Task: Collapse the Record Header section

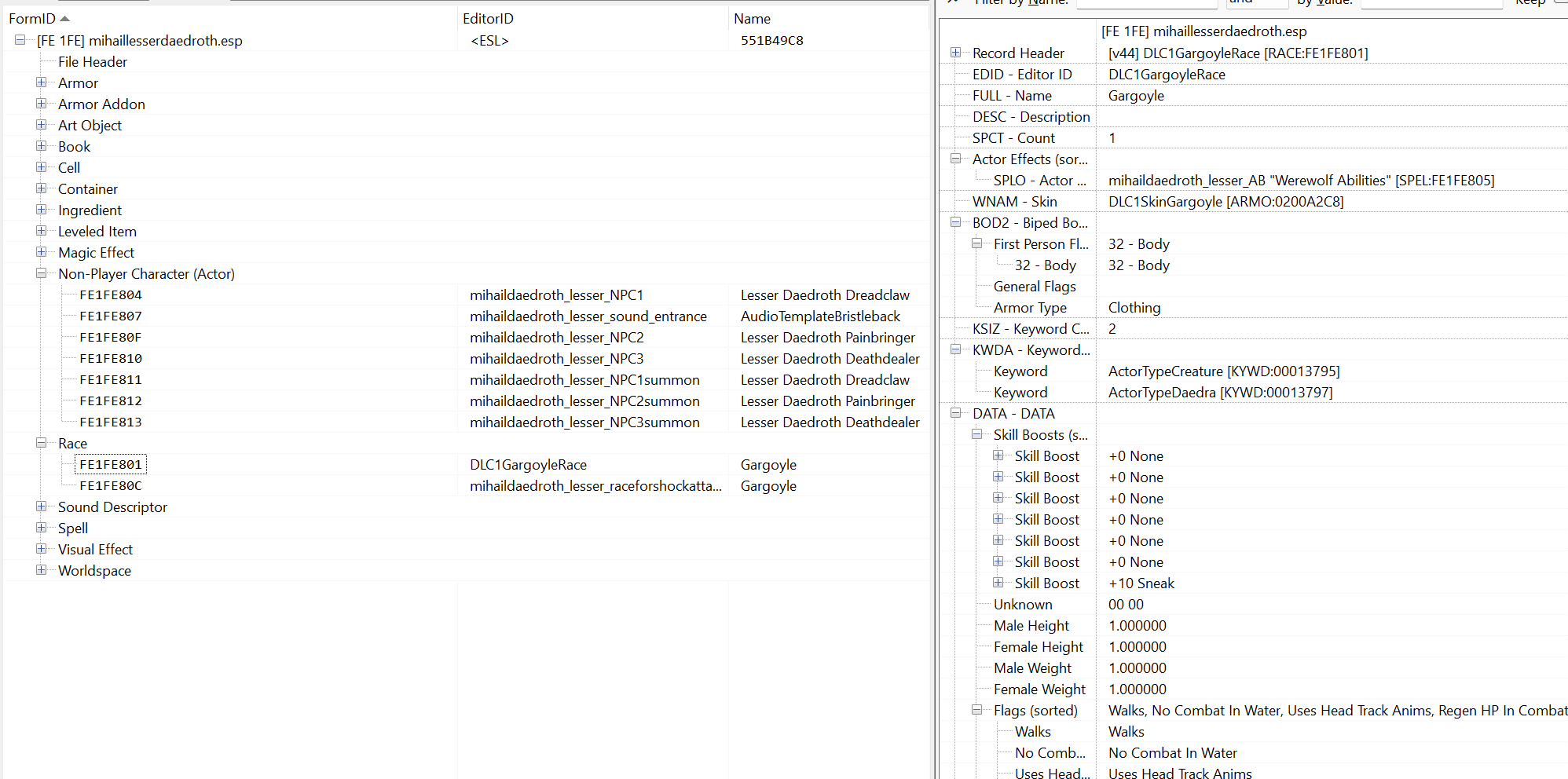Action: point(956,53)
